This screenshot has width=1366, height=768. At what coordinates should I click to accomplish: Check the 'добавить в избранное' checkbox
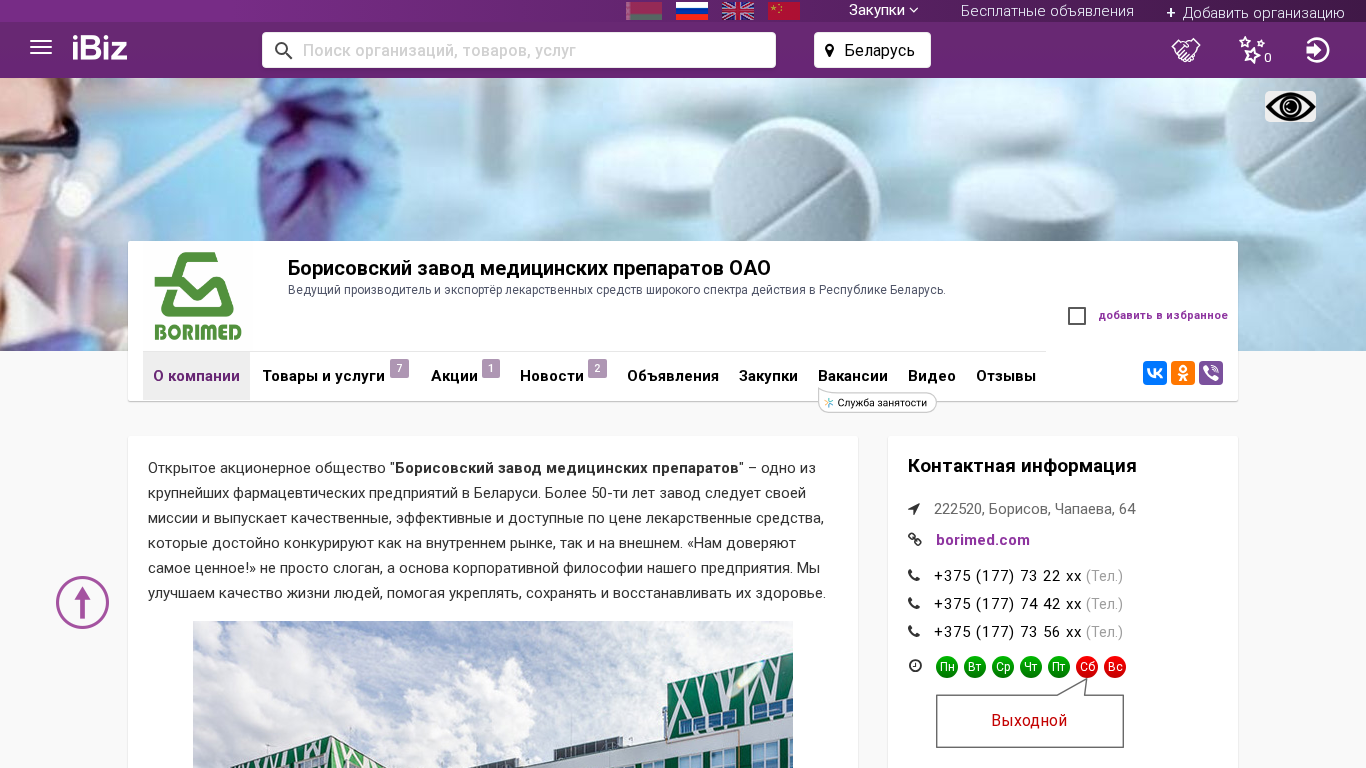pos(1077,316)
